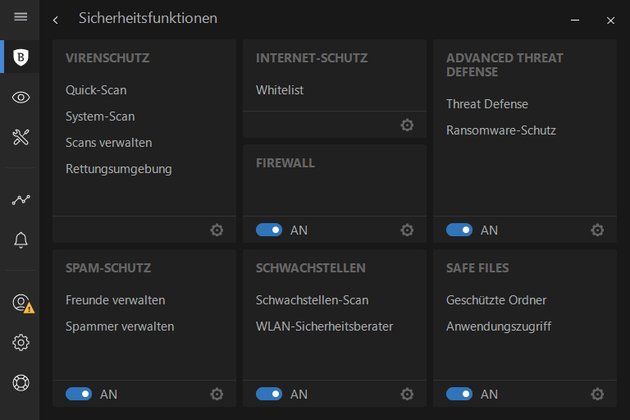Open the support lifebuoy icon
The height and width of the screenshot is (420, 630).
click(20, 383)
